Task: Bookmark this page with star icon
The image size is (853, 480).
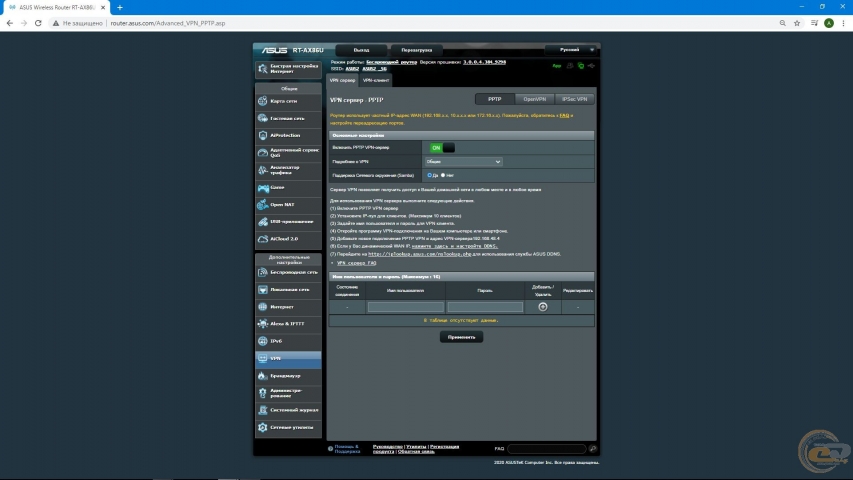Action: (797, 23)
